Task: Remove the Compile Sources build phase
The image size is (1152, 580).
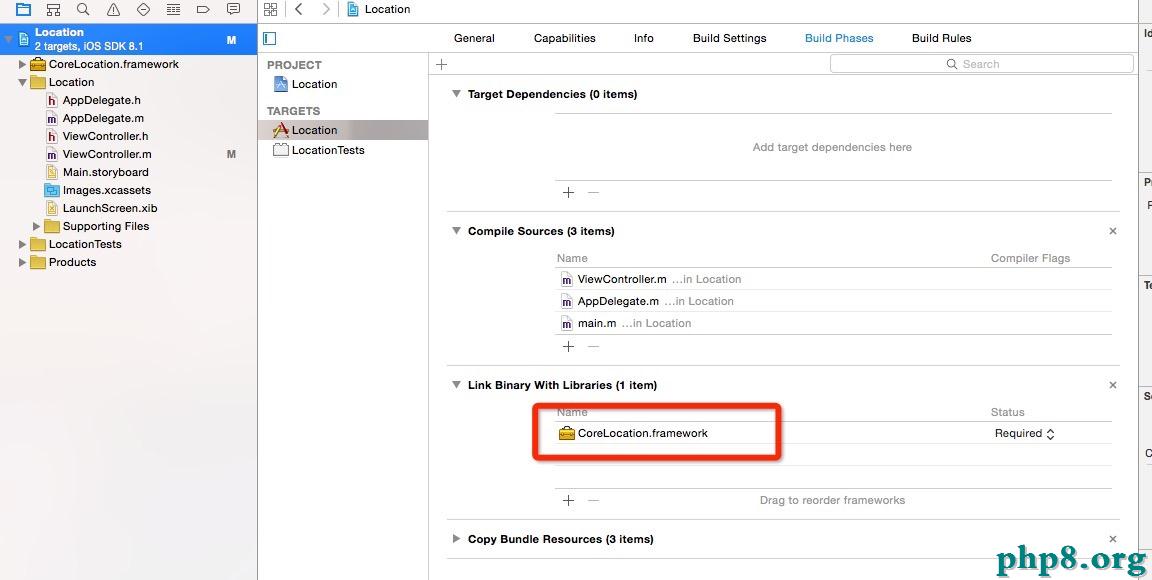Action: pyautogui.click(x=1113, y=231)
